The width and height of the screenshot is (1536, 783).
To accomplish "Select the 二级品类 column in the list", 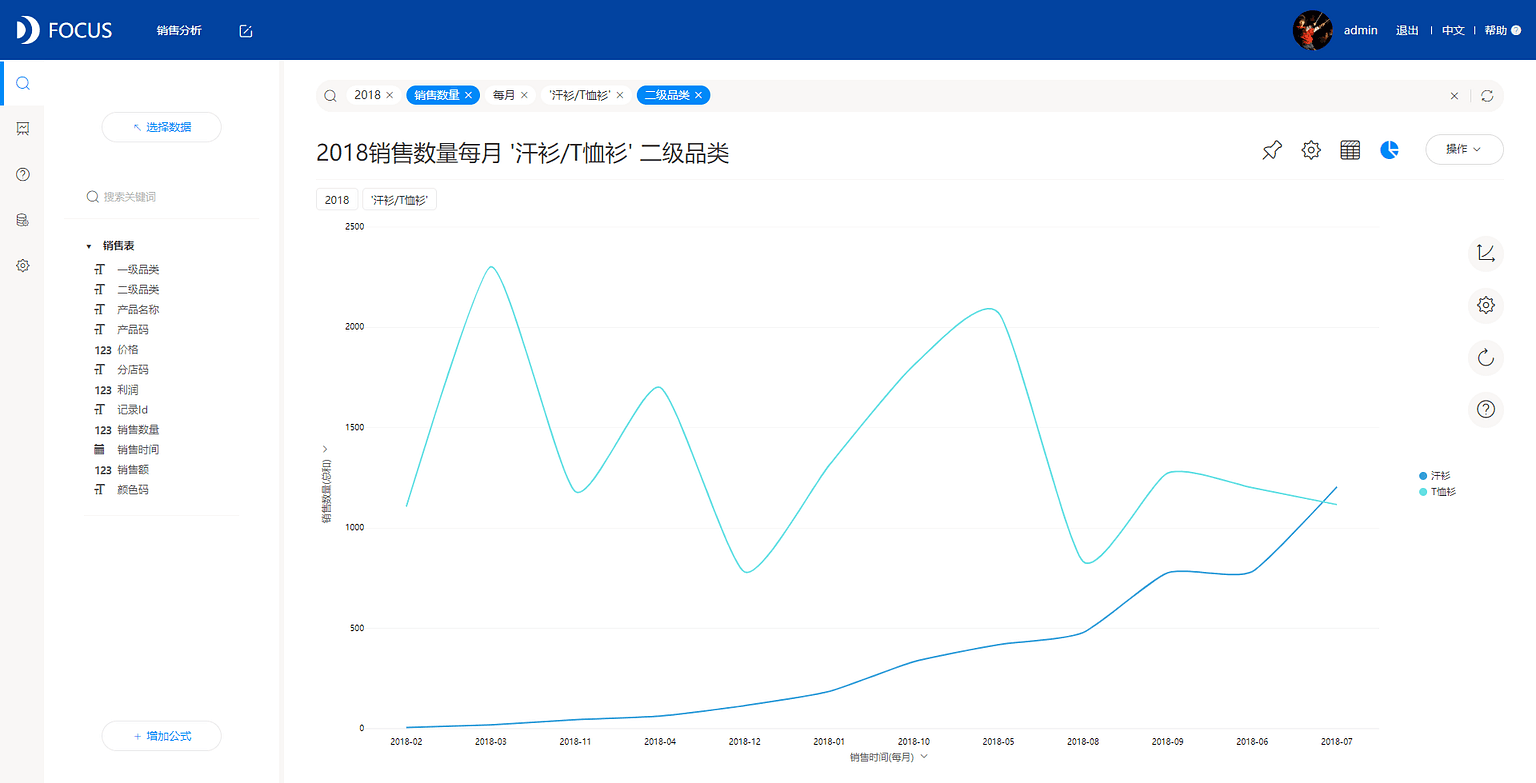I will click(138, 289).
